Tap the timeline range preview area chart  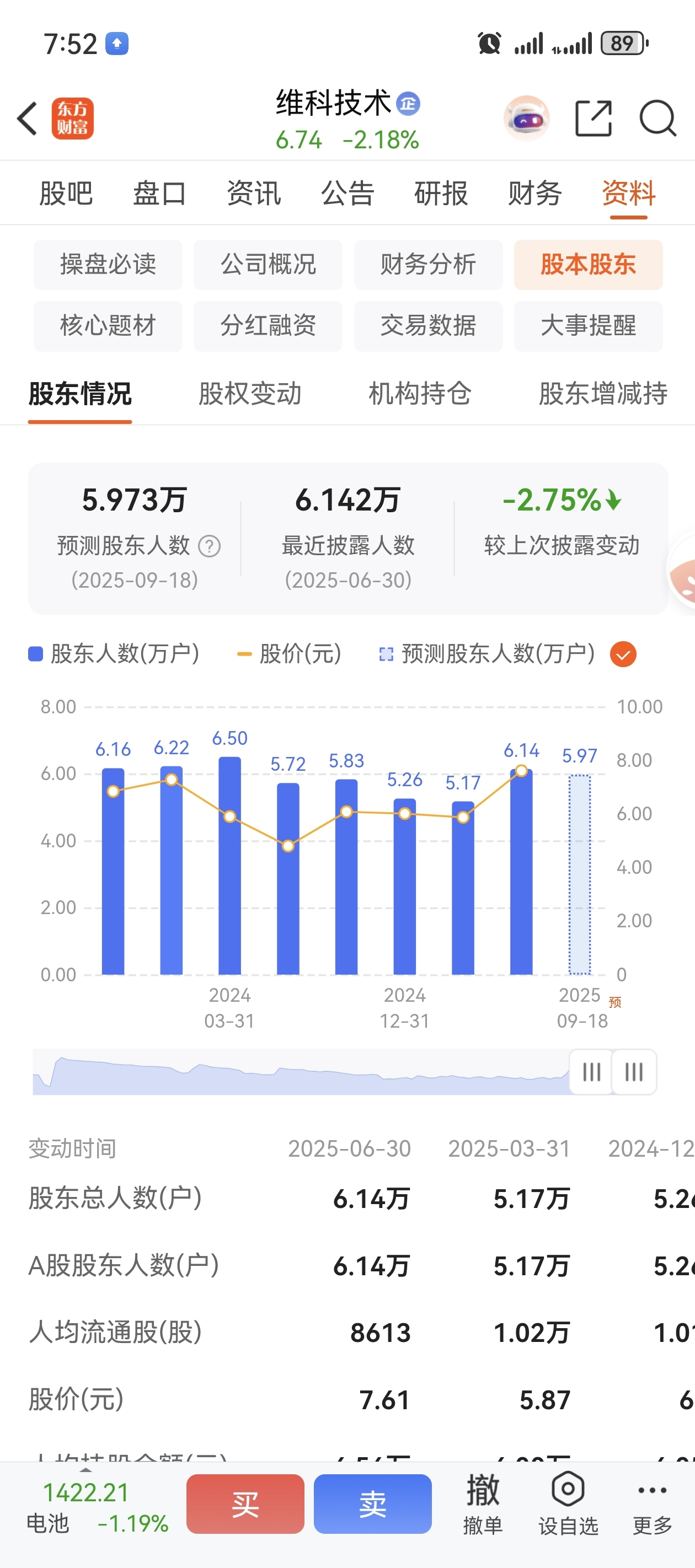pos(301,1072)
